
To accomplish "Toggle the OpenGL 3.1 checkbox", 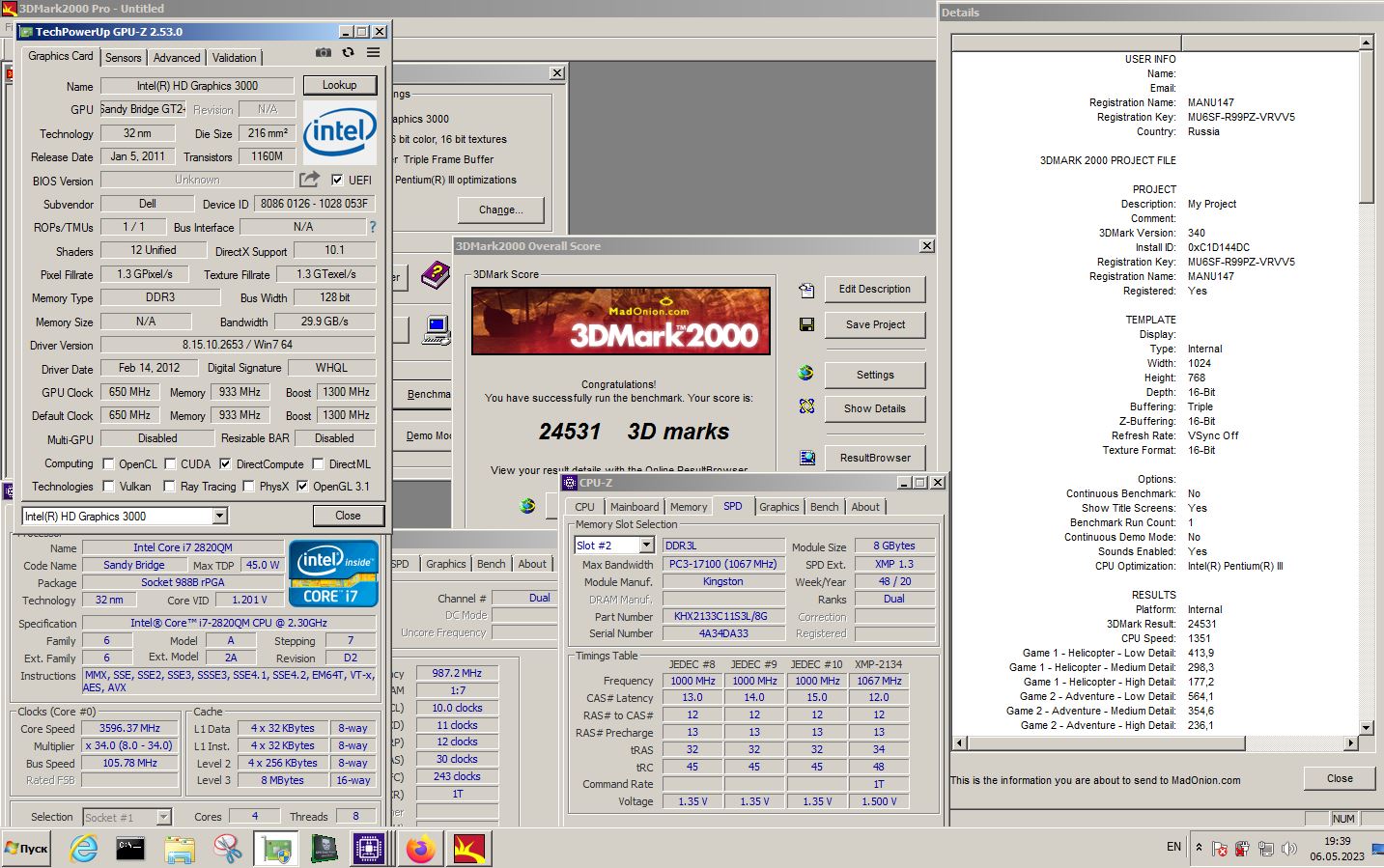I will click(x=302, y=487).
